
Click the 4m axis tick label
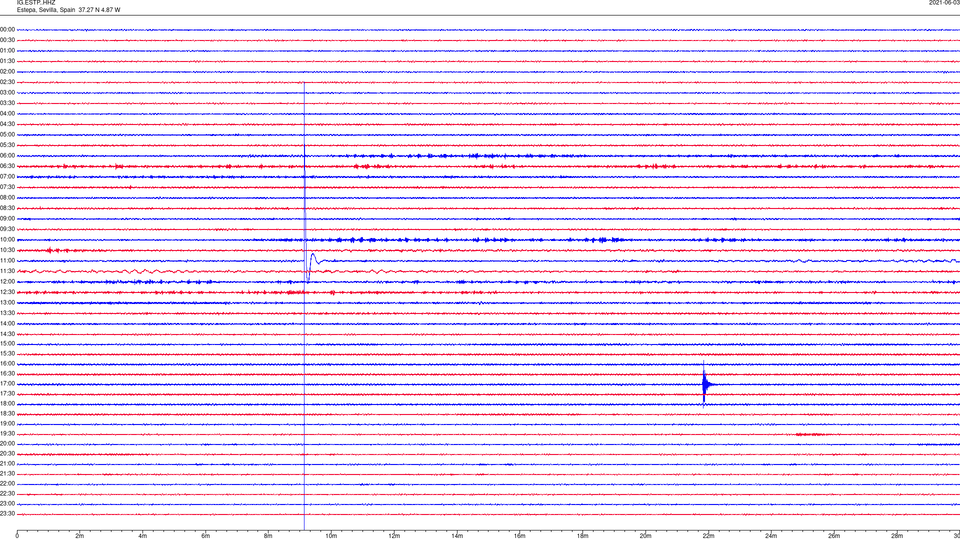click(x=143, y=536)
